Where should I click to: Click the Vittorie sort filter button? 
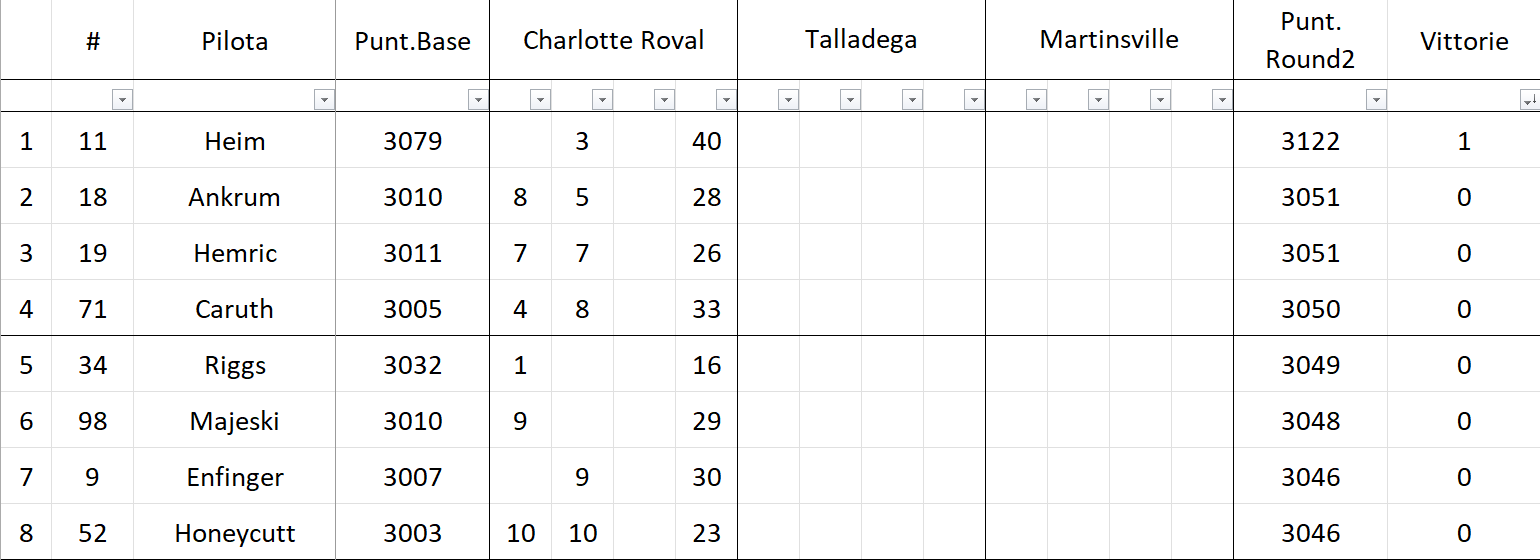pyautogui.click(x=1528, y=100)
